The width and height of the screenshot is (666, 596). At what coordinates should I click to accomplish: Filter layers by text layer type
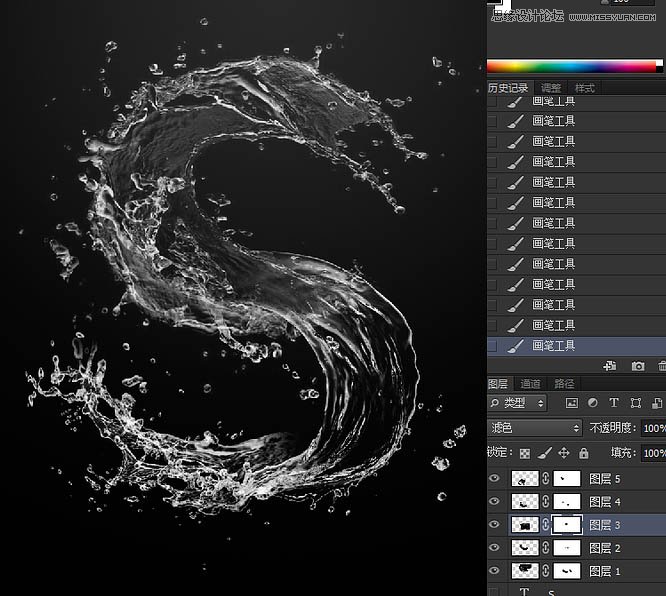(x=614, y=403)
